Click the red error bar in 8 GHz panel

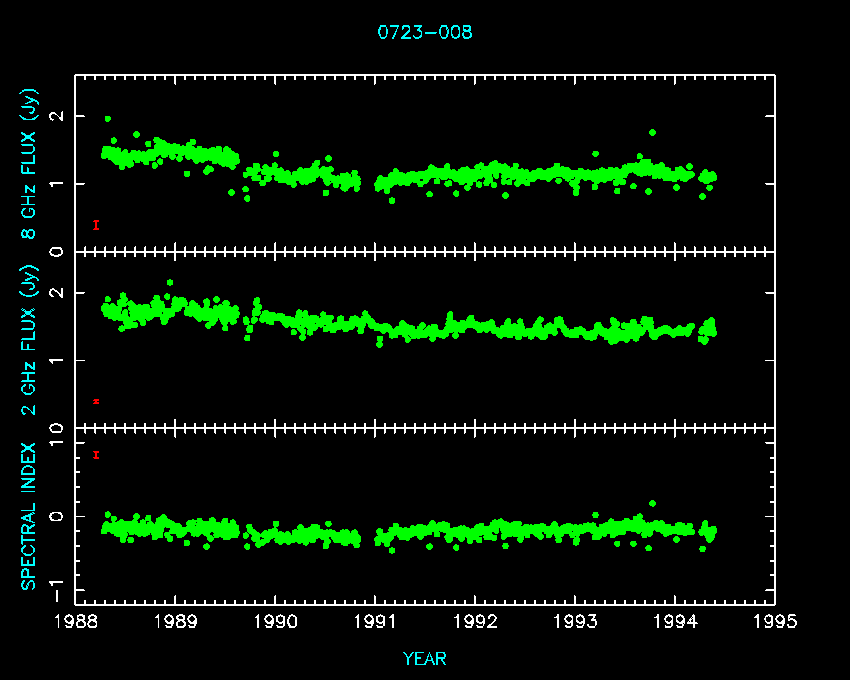[x=96, y=225]
